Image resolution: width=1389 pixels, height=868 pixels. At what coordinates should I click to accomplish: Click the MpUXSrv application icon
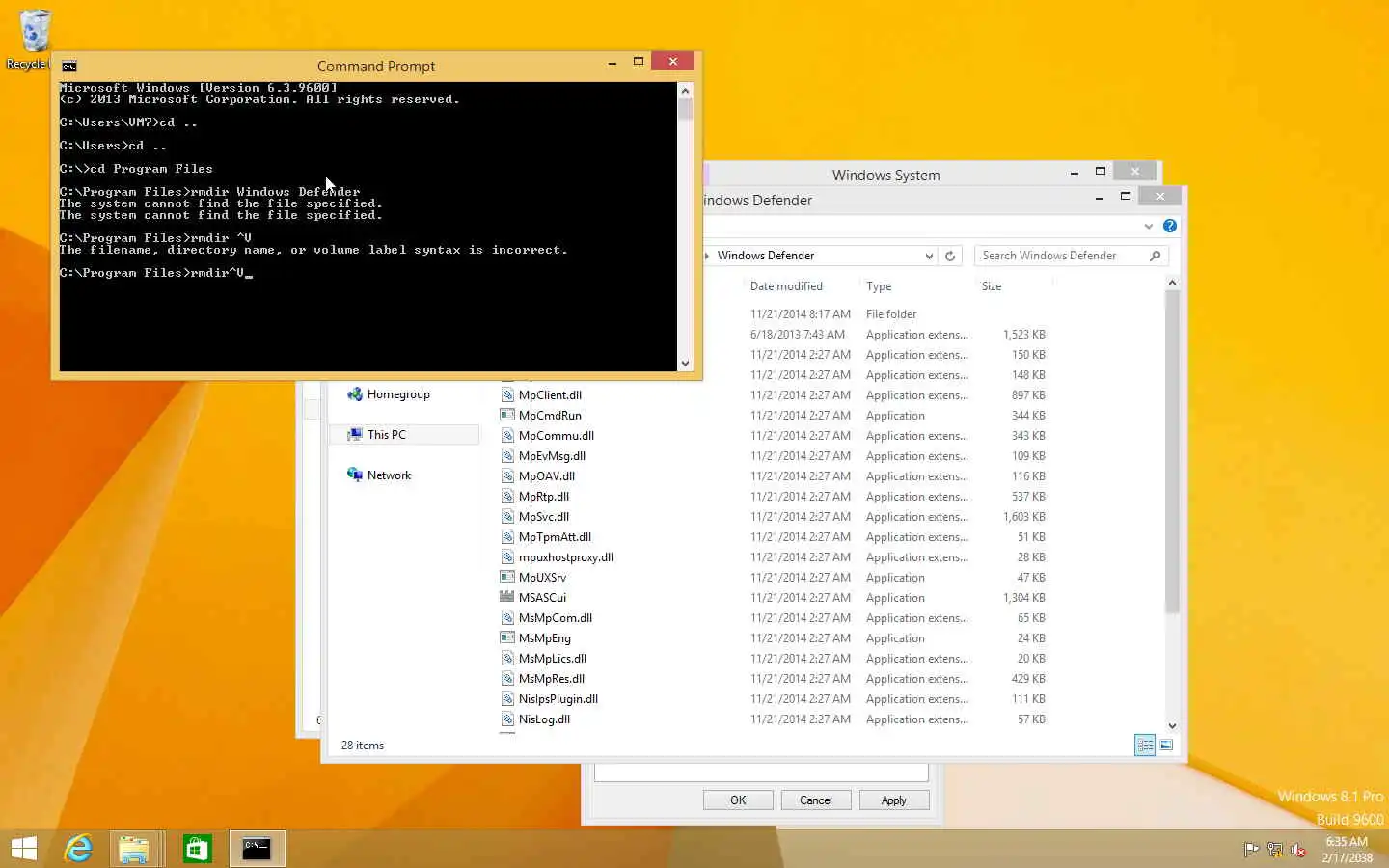click(507, 578)
